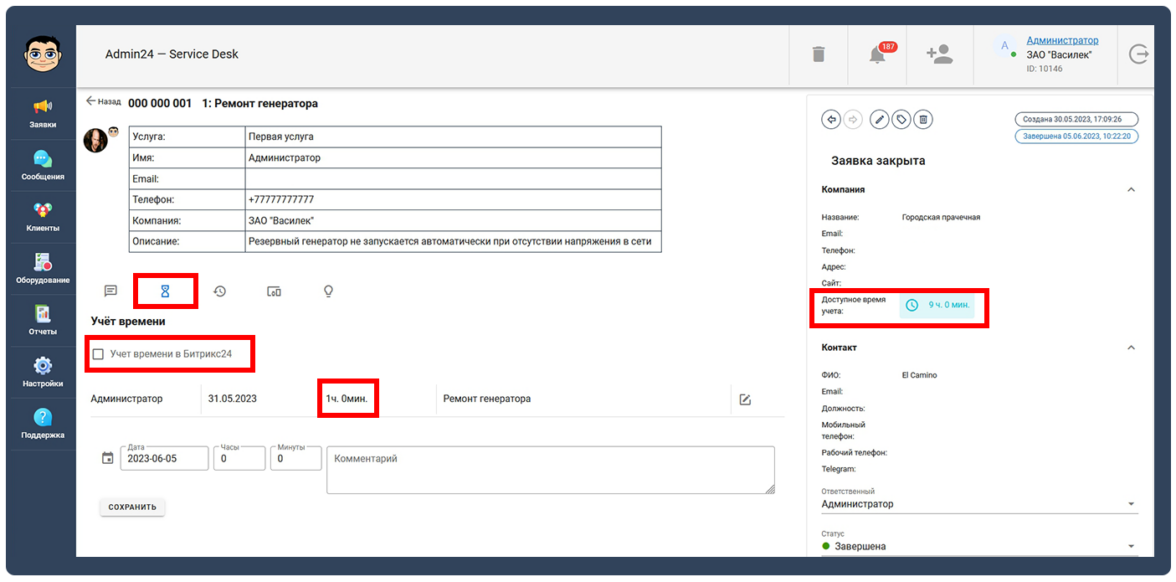Open the Администратор profile link

click(1062, 40)
